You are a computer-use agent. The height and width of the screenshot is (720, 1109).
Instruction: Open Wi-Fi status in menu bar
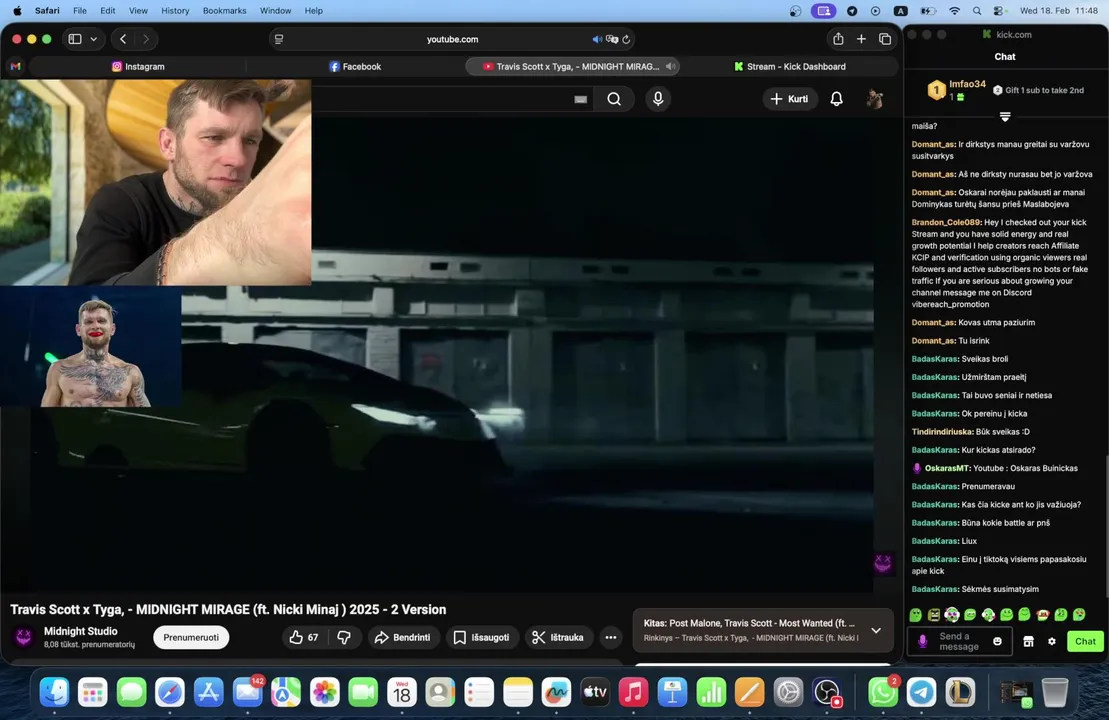(954, 11)
